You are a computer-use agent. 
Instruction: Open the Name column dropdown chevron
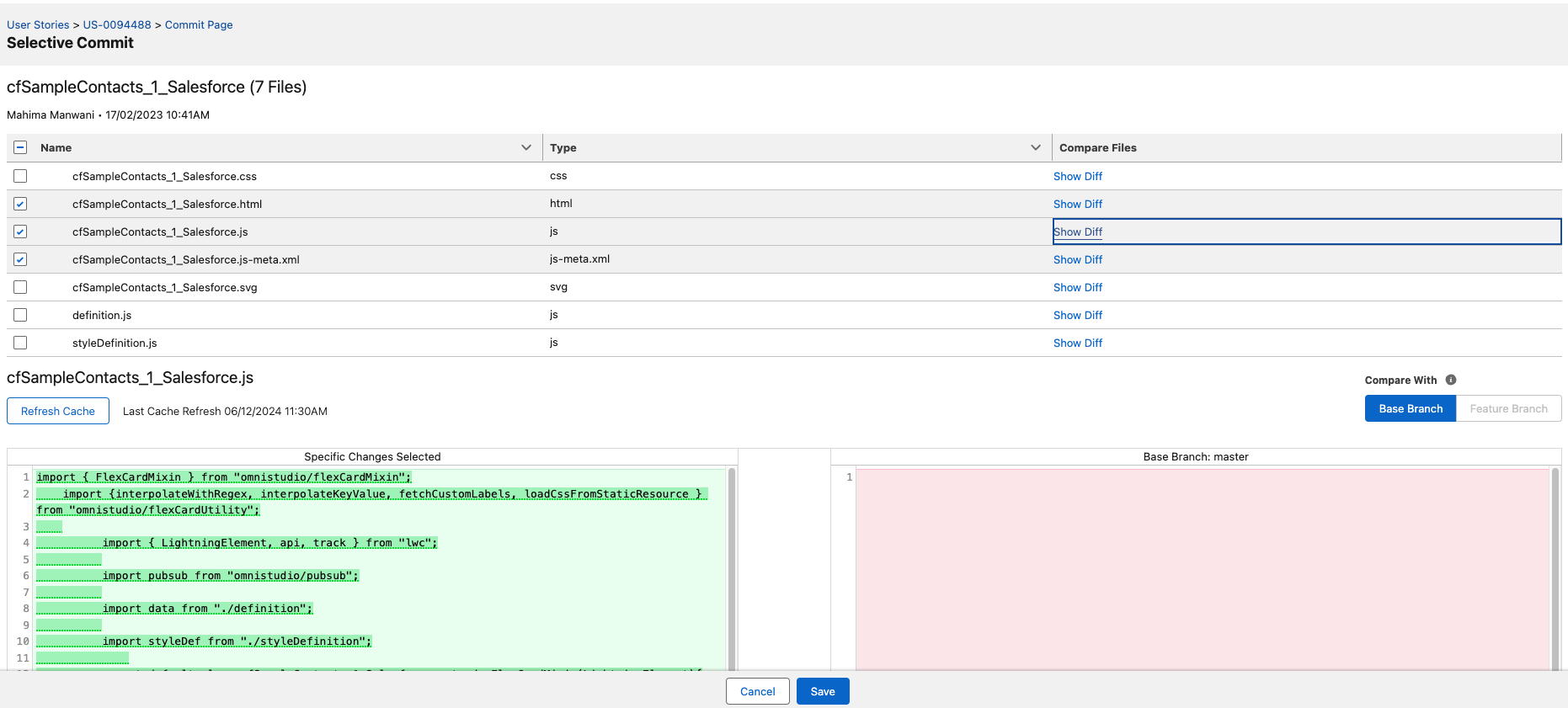click(x=526, y=147)
